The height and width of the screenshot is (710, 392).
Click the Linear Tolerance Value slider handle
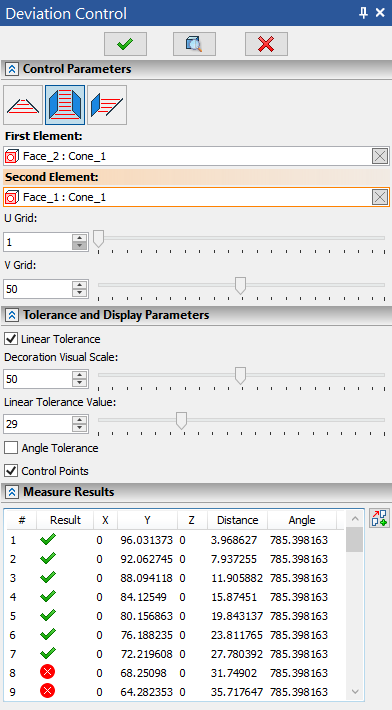click(x=182, y=421)
